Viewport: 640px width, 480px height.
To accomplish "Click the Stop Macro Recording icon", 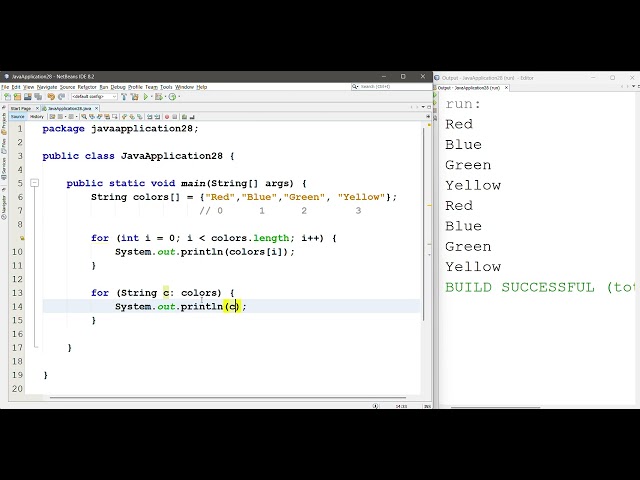I will [175, 117].
